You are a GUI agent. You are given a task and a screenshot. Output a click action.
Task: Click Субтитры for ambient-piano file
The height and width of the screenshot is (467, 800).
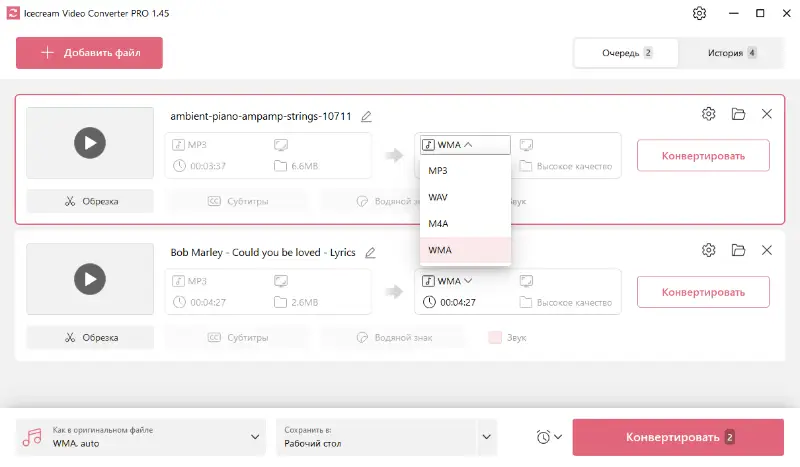238,201
